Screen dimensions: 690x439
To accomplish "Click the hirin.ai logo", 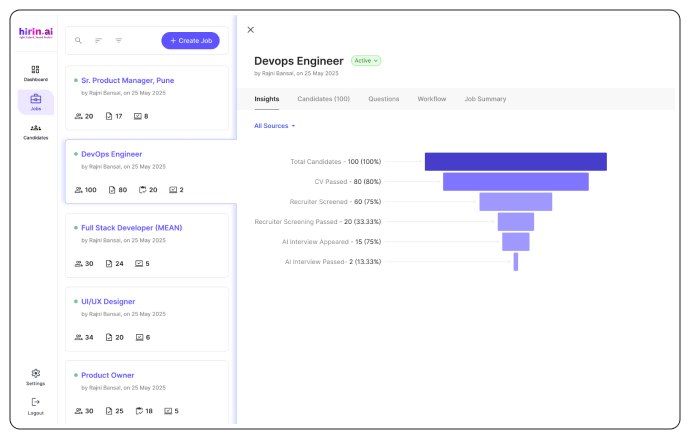I will click(36, 33).
